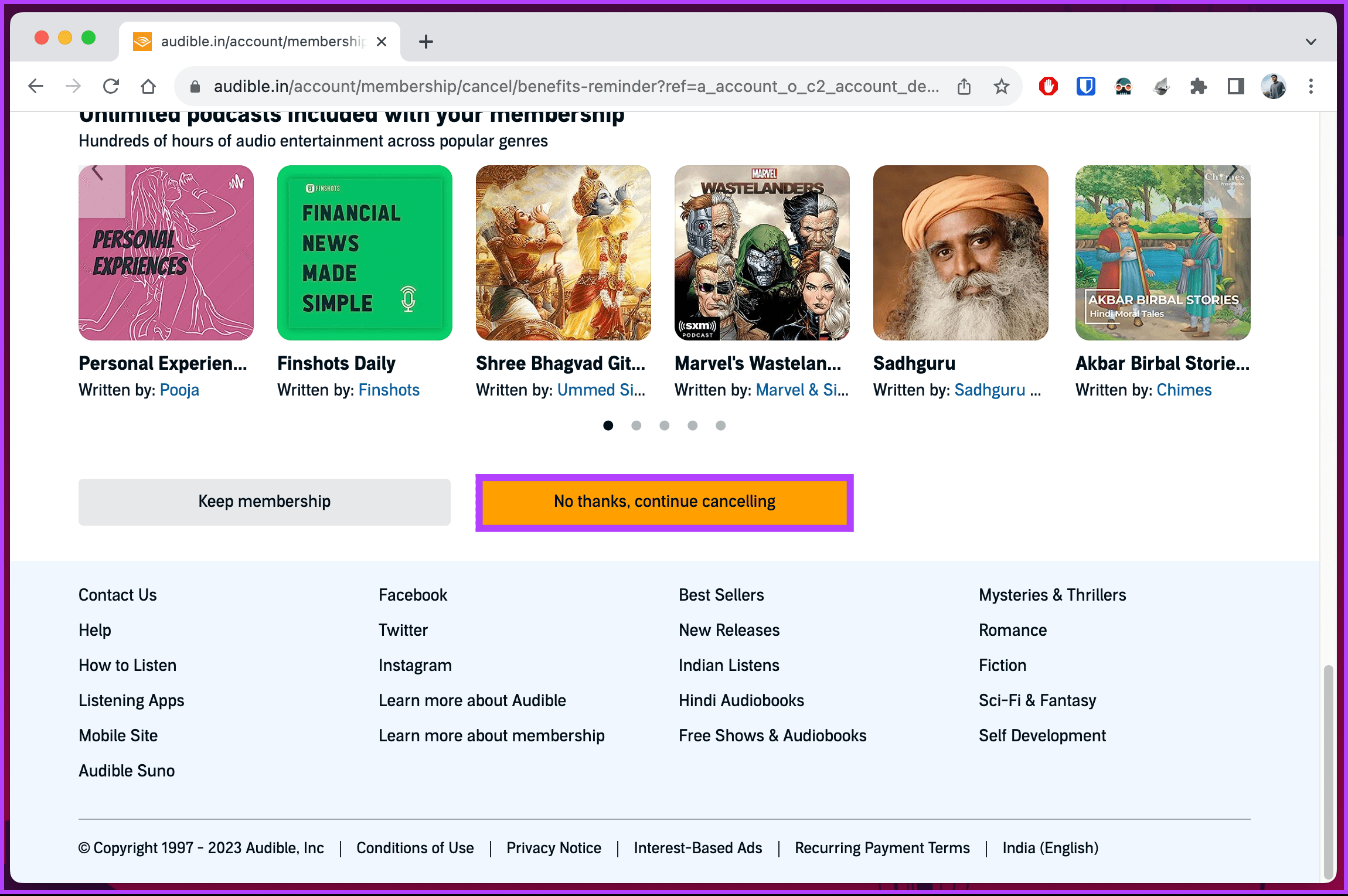Open the red ad blocker extension icon
This screenshot has height=896, width=1348.
pyautogui.click(x=1049, y=87)
